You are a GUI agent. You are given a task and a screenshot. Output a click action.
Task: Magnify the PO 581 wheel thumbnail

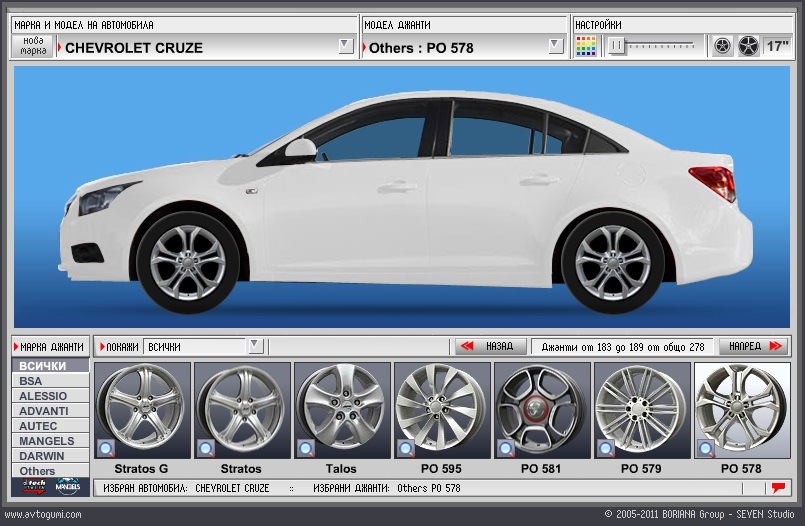[506, 449]
